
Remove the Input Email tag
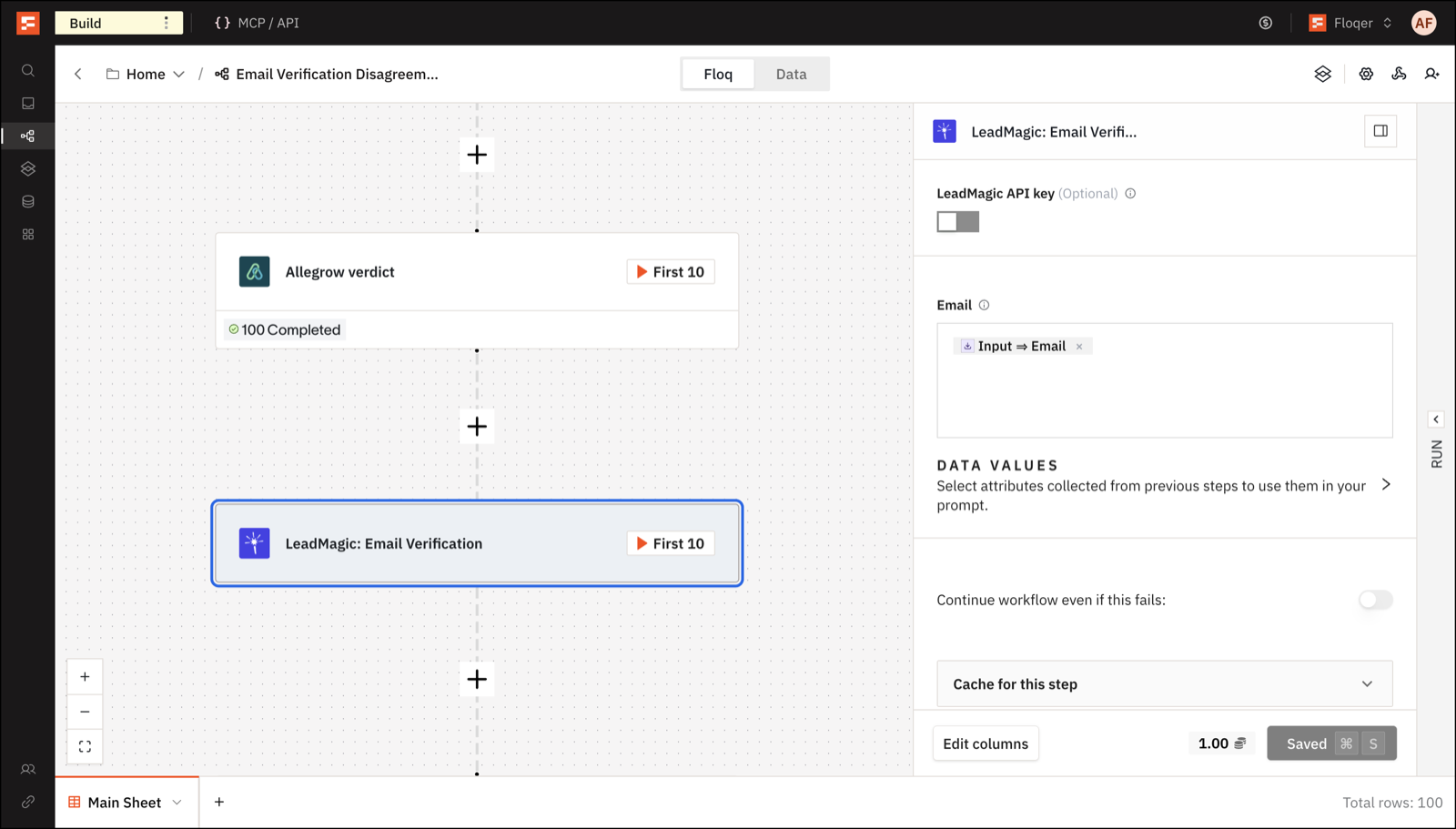1079,347
